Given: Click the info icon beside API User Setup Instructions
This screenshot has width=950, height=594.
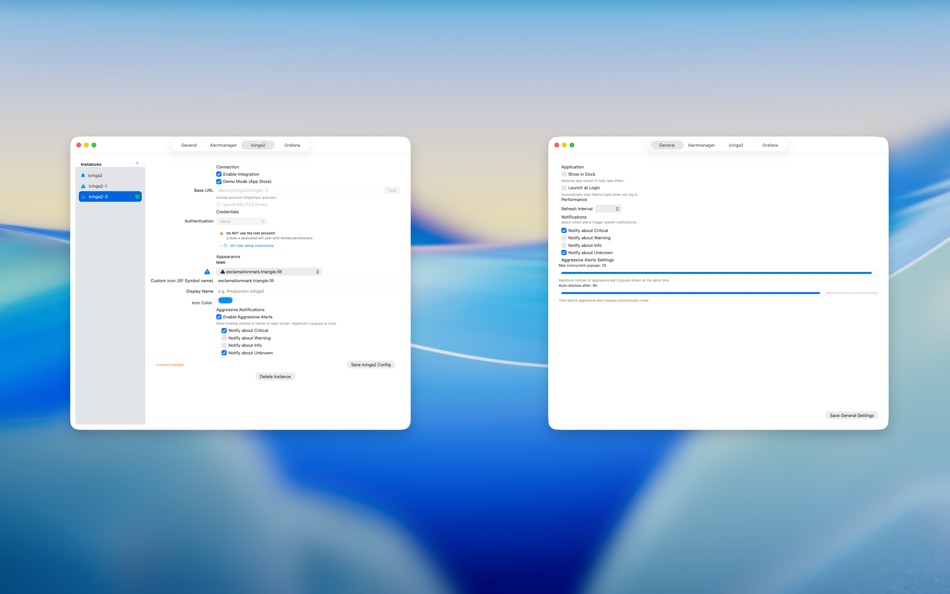Looking at the screenshot, I should pyautogui.click(x=225, y=243).
